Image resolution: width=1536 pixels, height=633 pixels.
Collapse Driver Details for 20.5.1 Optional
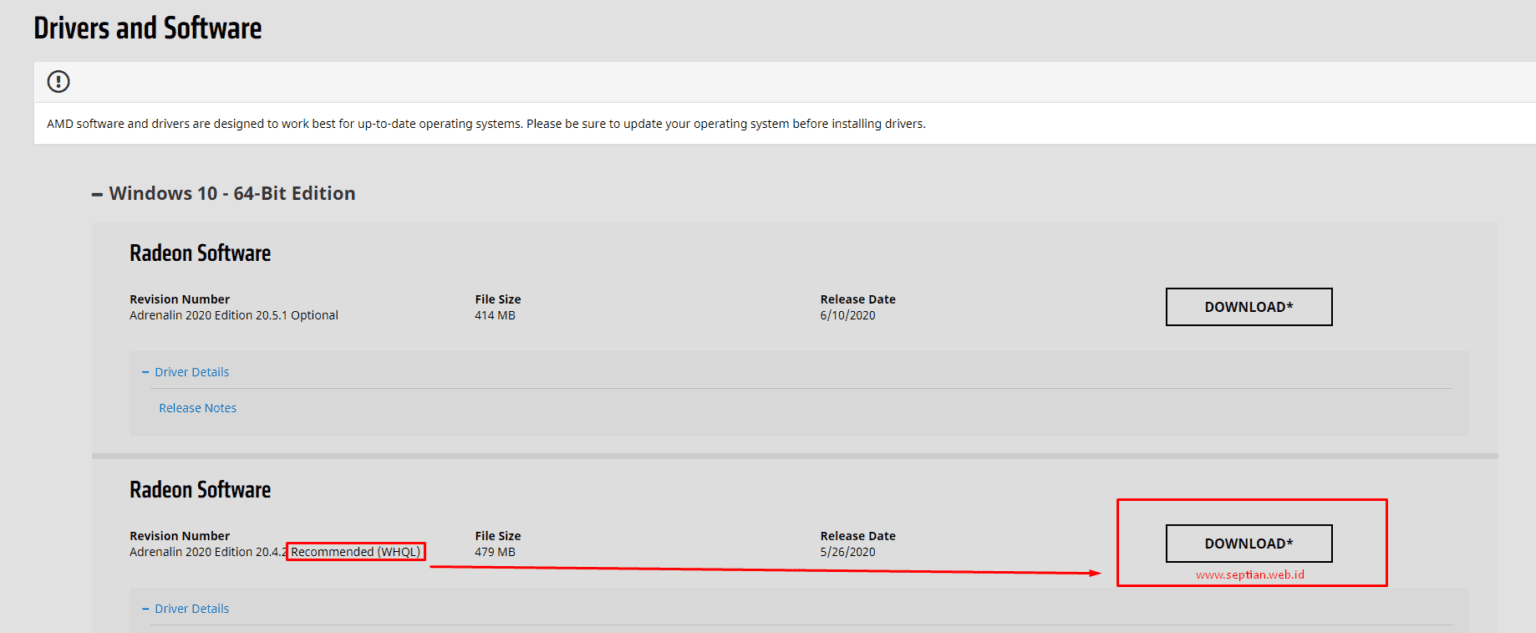pyautogui.click(x=186, y=372)
